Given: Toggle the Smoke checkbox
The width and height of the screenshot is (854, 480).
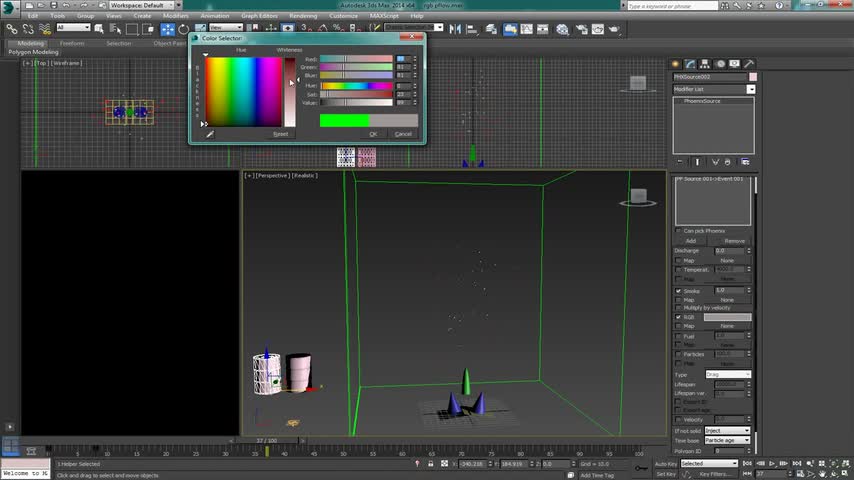Looking at the screenshot, I should coord(678,291).
